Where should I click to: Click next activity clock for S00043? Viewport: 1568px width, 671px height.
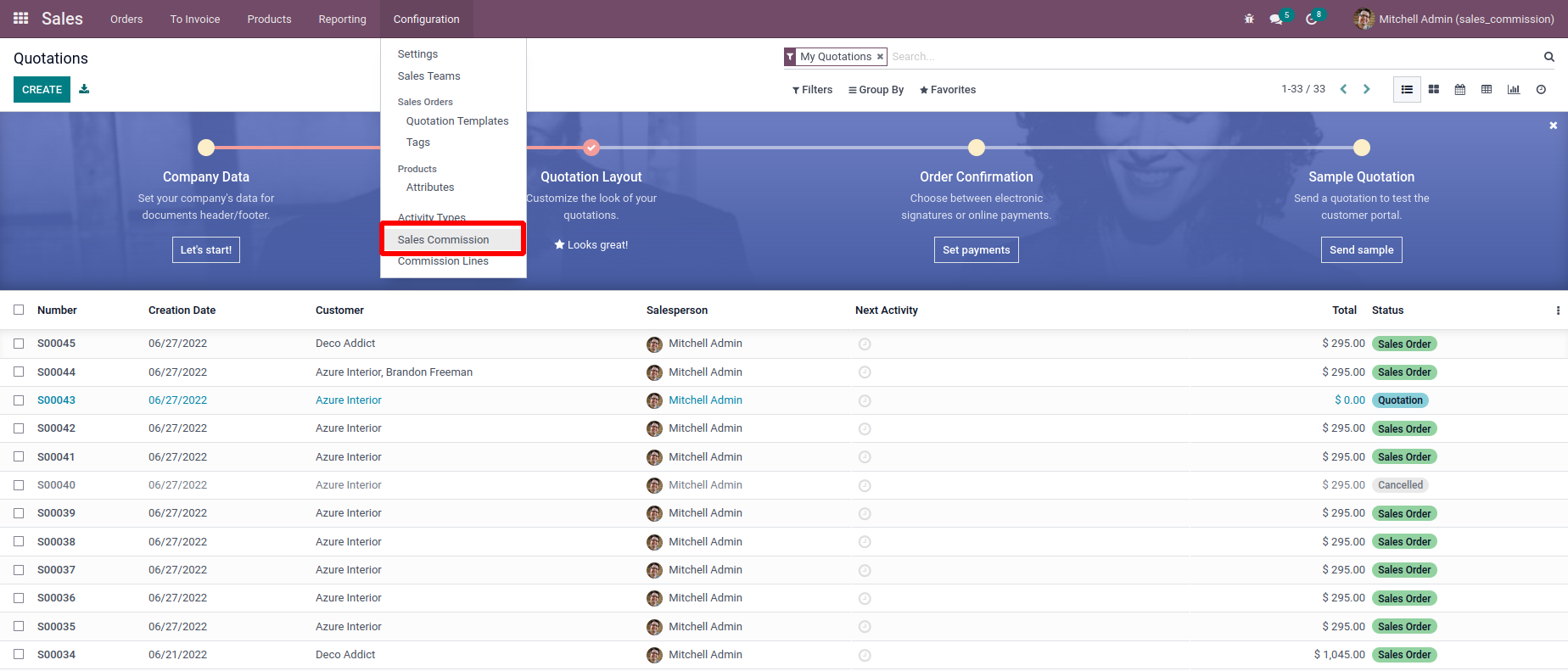click(865, 400)
